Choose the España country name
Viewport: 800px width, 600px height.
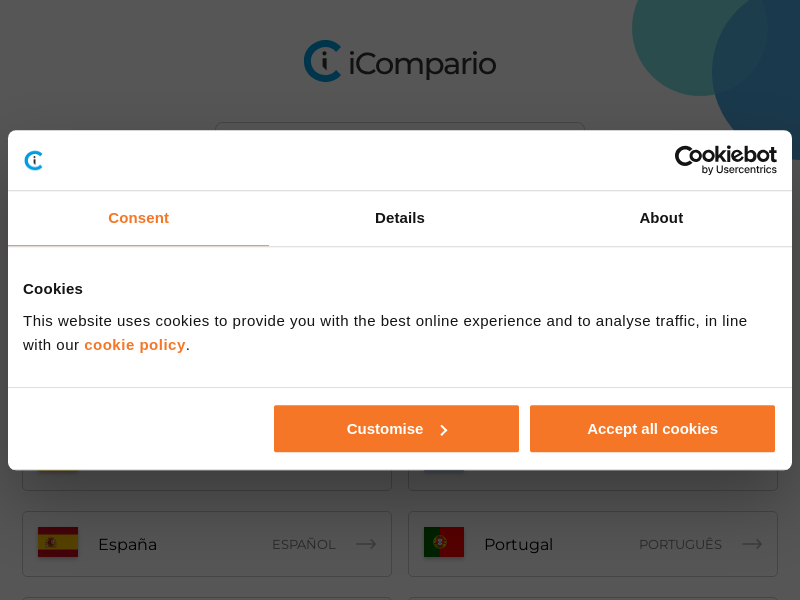[x=127, y=545]
